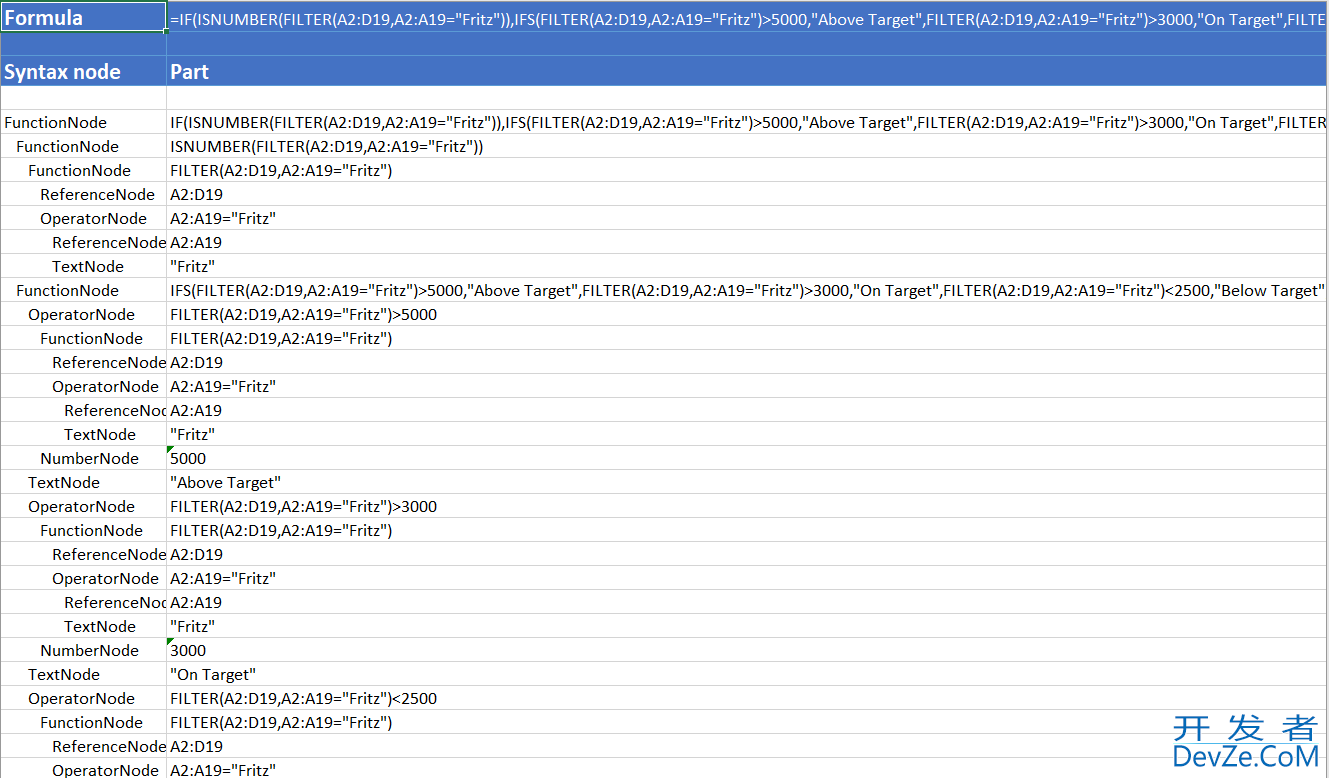
Task: Click the "On Target" part cell
Action: click(748, 674)
